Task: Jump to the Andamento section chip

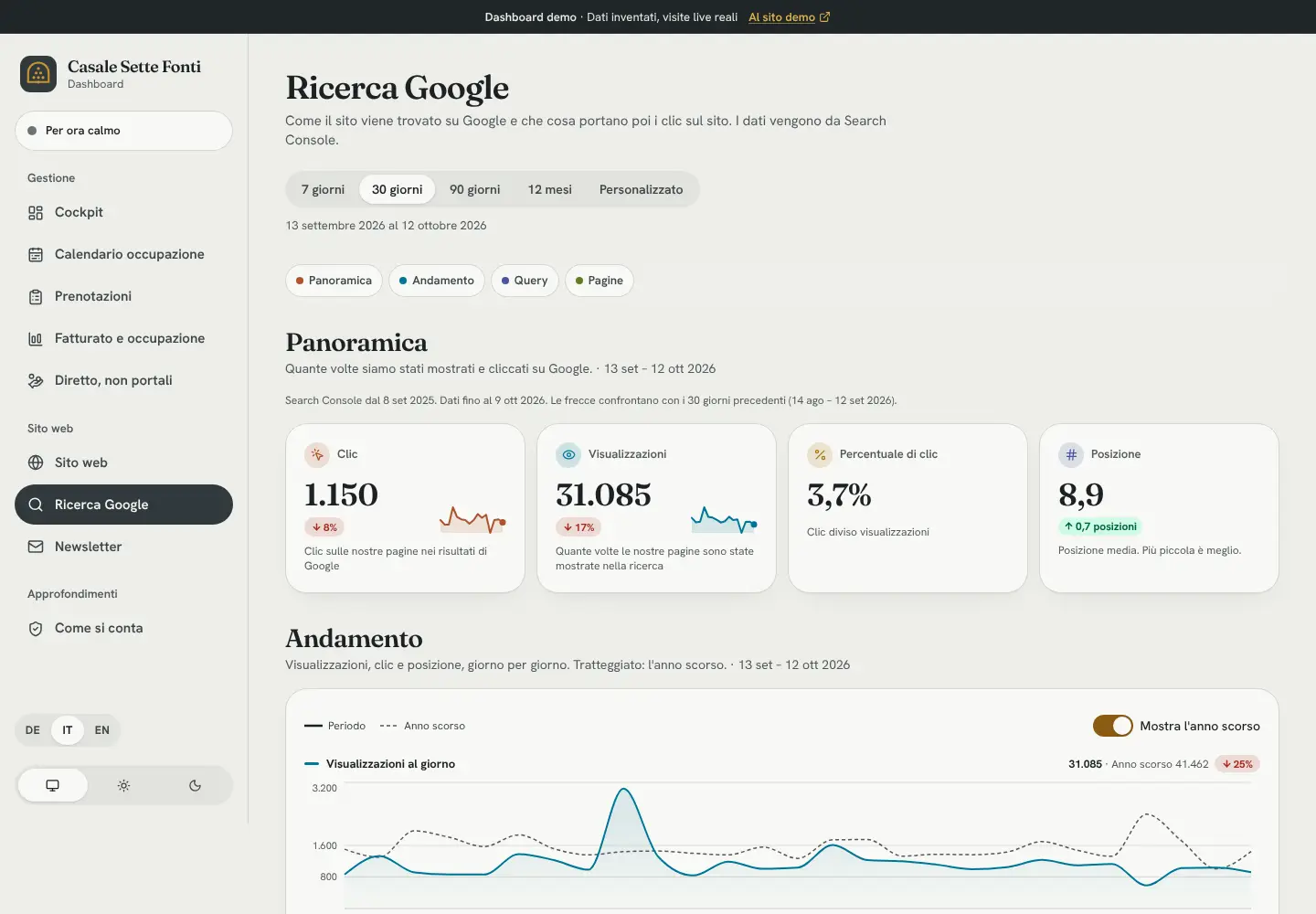Action: pyautogui.click(x=437, y=281)
